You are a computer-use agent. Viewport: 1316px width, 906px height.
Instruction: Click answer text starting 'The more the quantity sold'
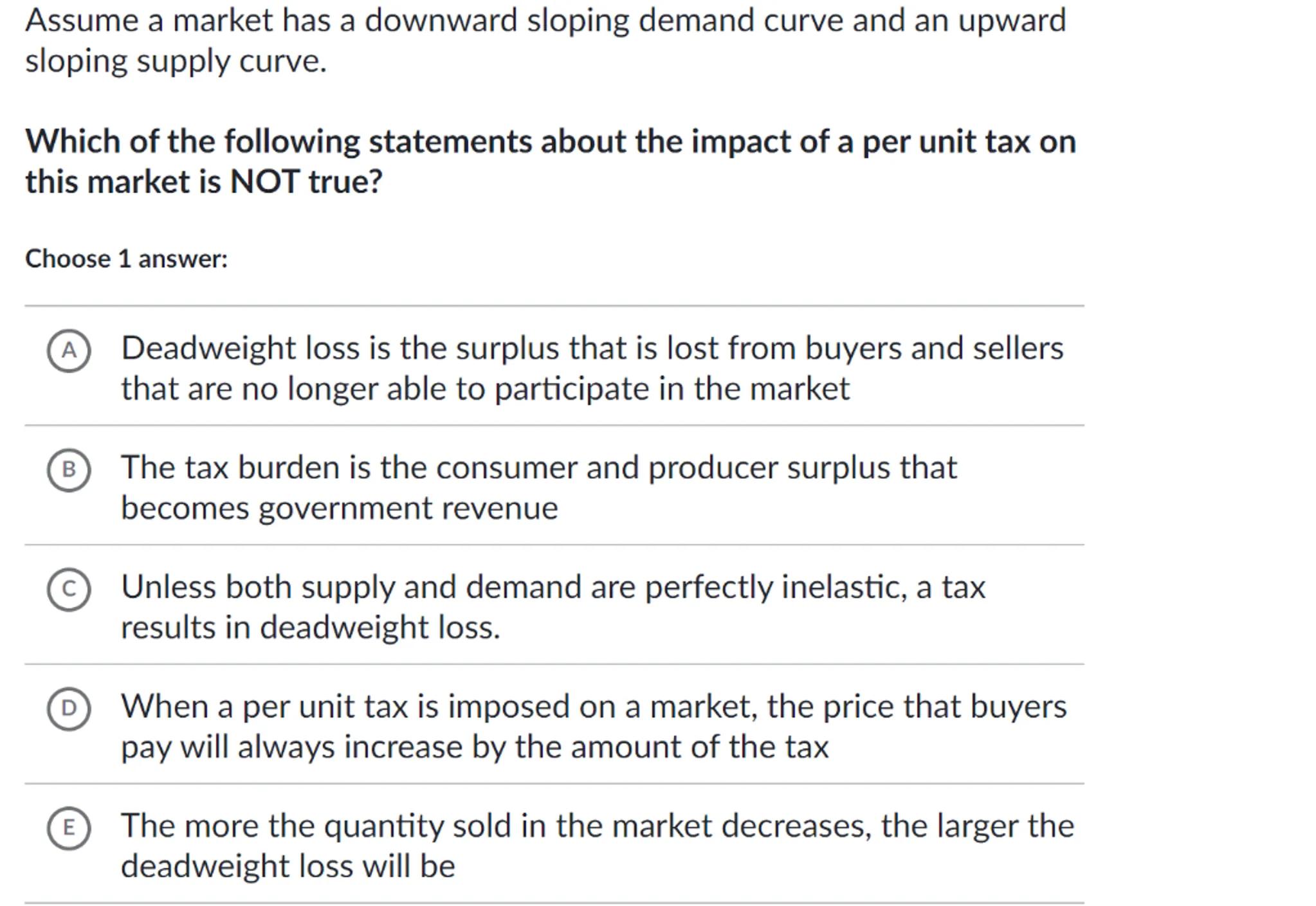pos(597,826)
